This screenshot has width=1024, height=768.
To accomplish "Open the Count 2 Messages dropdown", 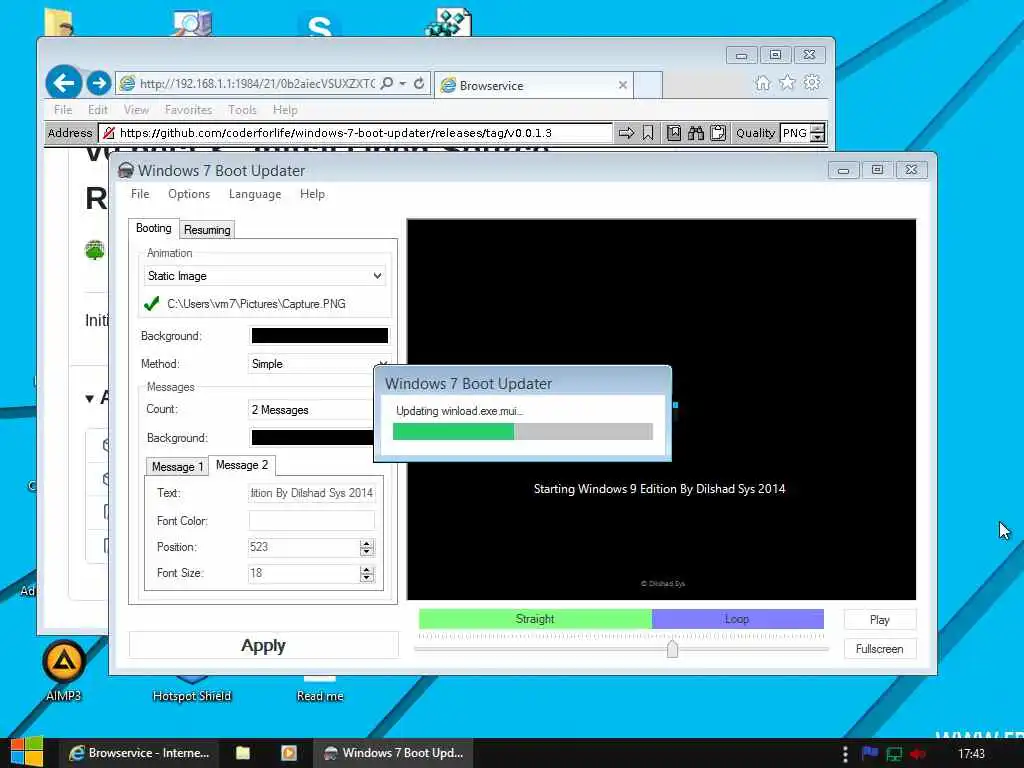I will point(311,409).
